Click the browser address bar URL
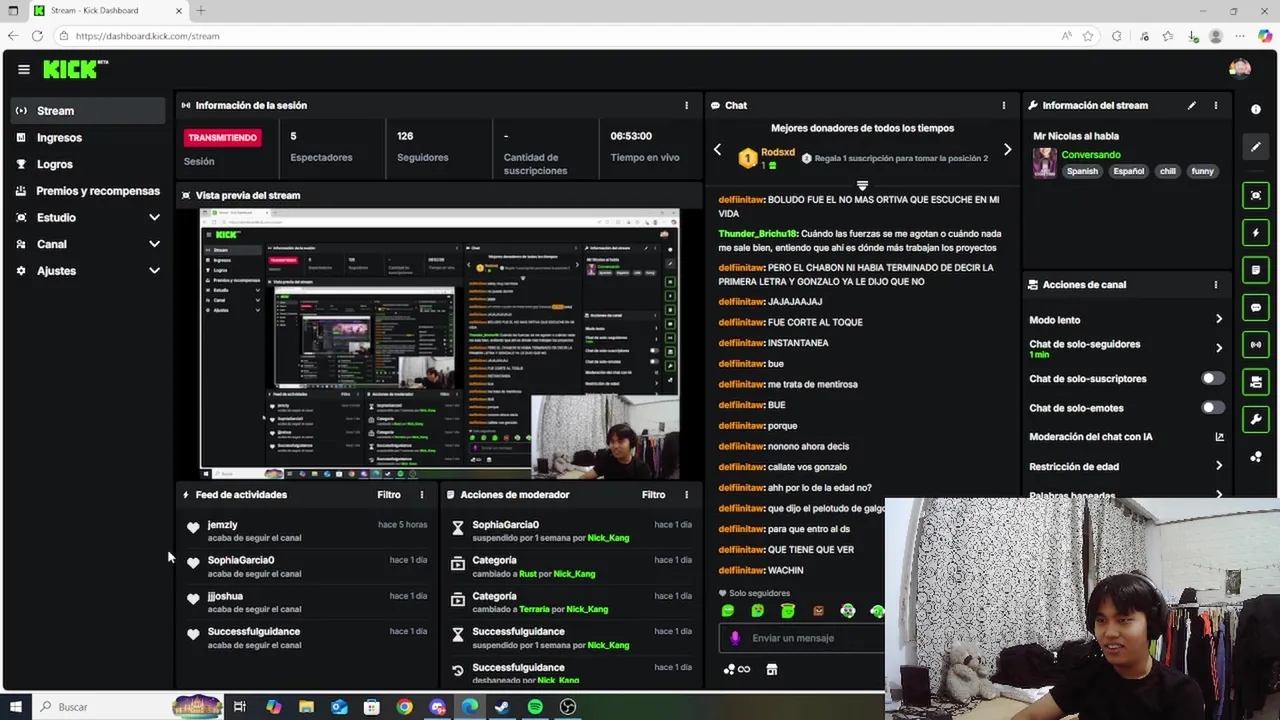Image resolution: width=1280 pixels, height=720 pixels. coord(147,36)
